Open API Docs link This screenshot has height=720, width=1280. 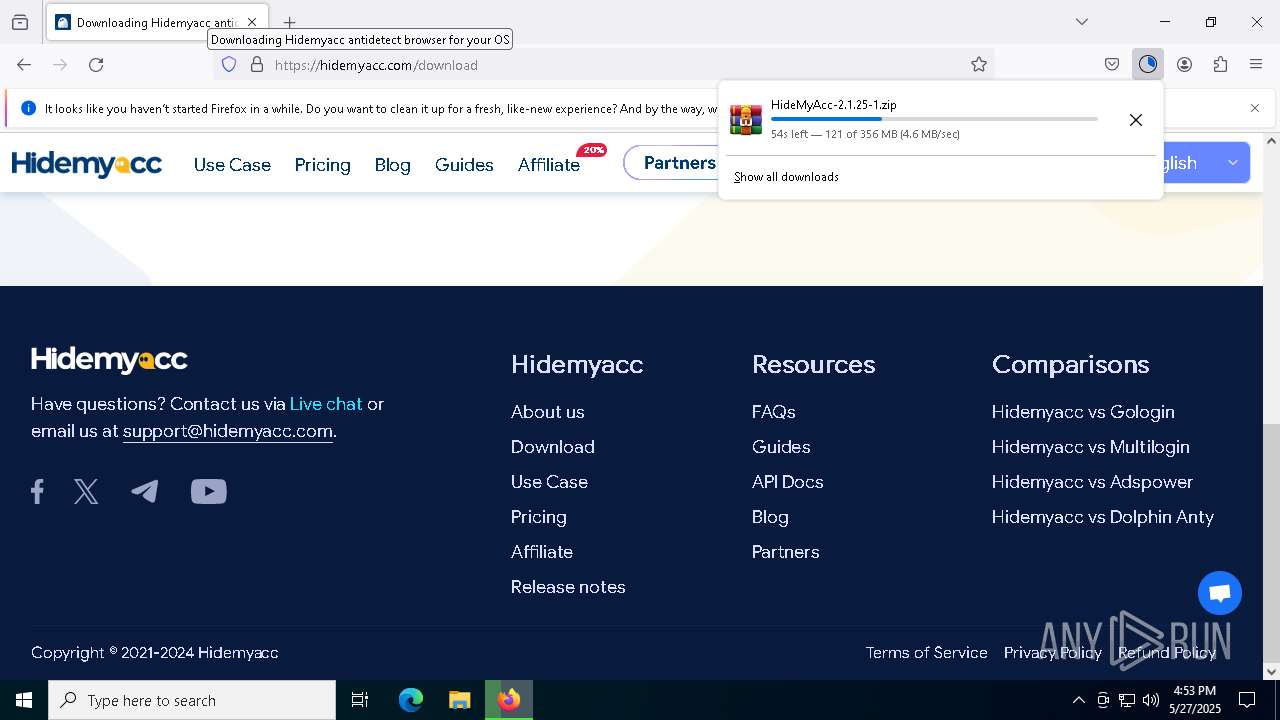788,482
